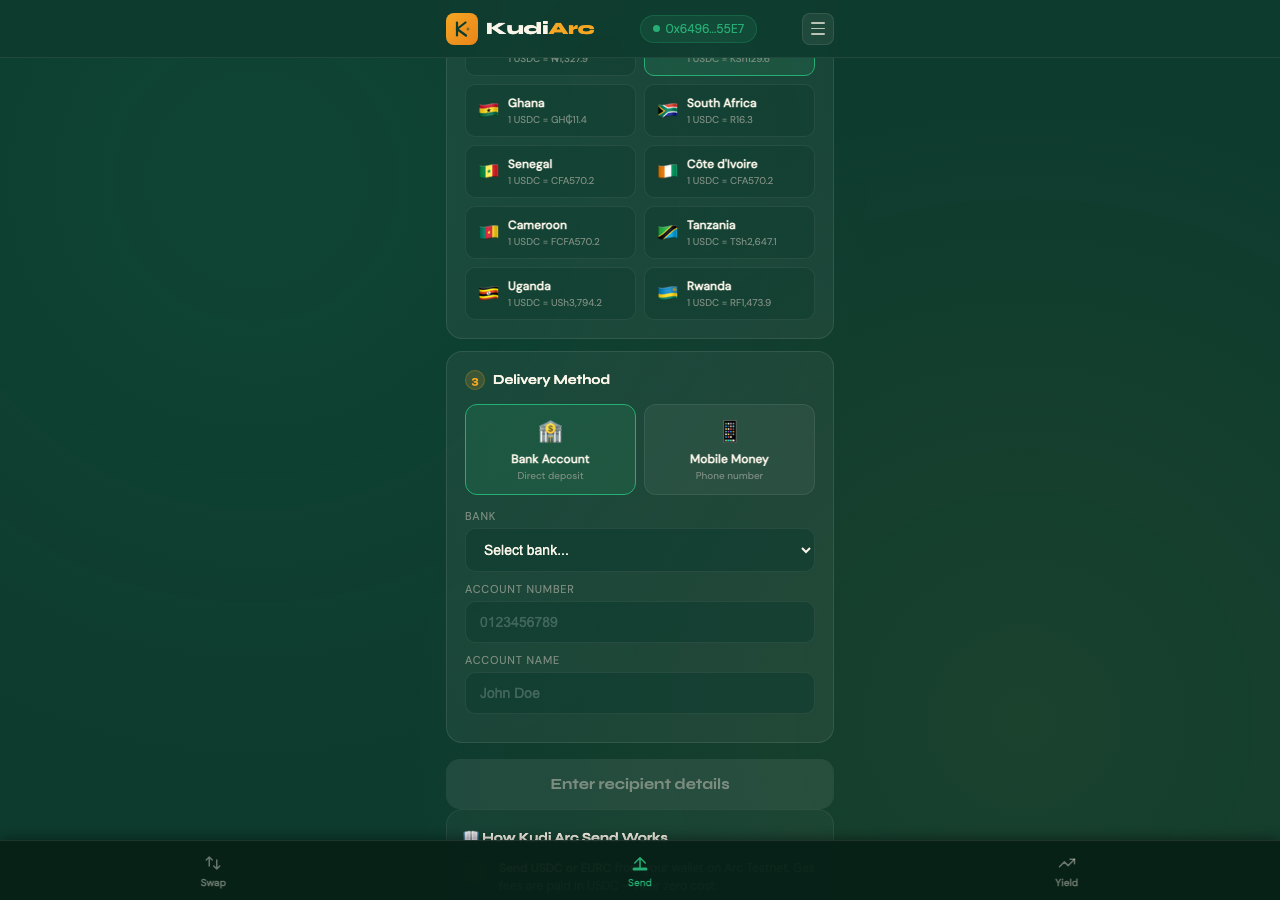Select Côte d'Ivoire as destination country
The image size is (1280, 900).
pos(729,171)
